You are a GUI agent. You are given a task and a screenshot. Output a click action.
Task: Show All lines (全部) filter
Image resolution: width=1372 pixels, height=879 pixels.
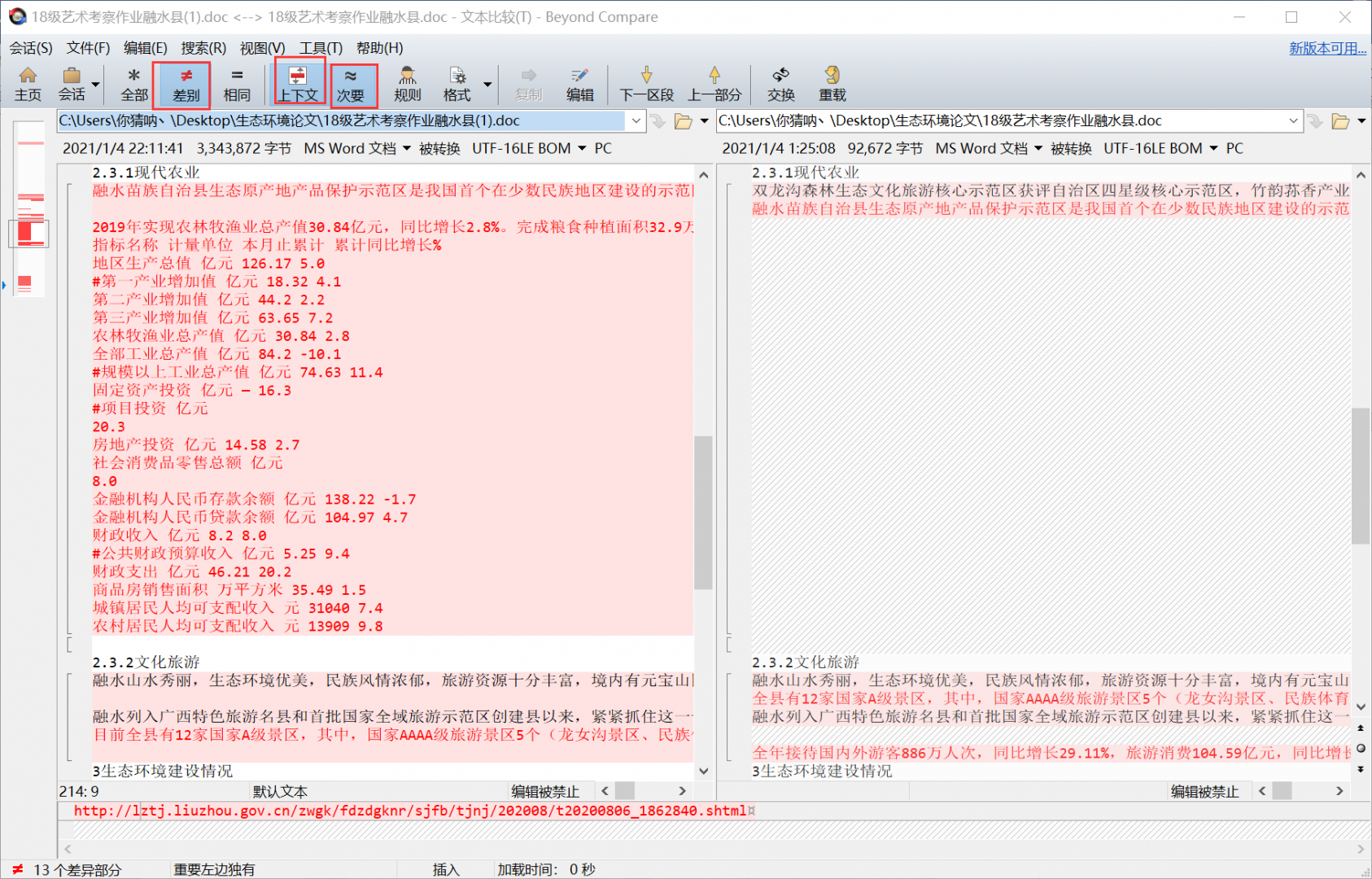tap(134, 85)
